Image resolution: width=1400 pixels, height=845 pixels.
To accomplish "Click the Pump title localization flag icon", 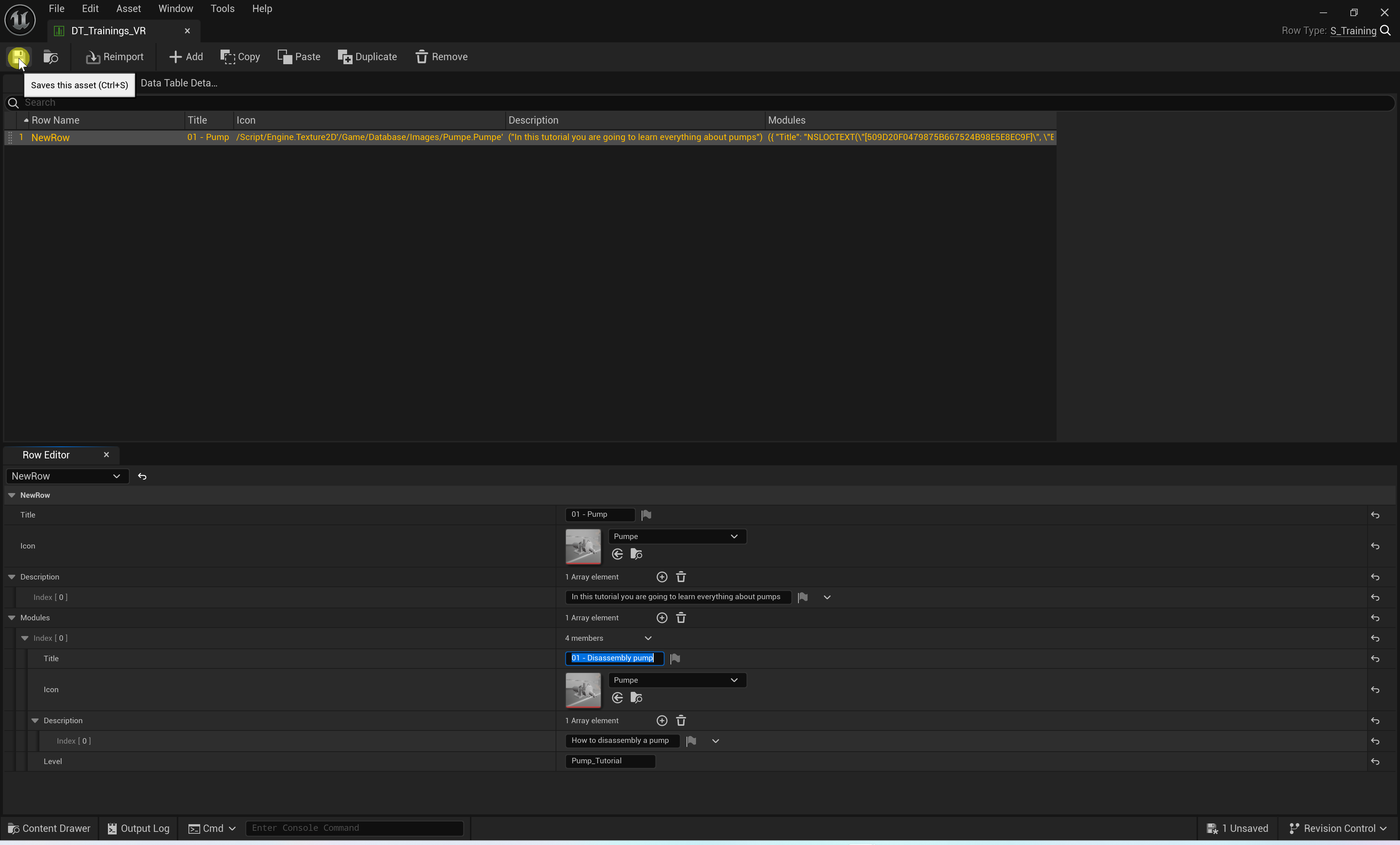I will pyautogui.click(x=646, y=515).
